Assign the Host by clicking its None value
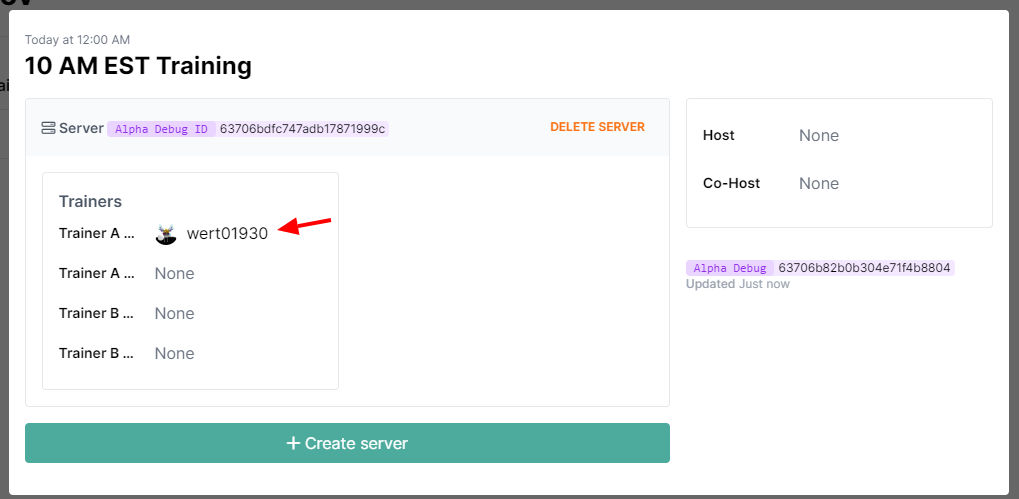This screenshot has width=1019, height=499. (818, 136)
